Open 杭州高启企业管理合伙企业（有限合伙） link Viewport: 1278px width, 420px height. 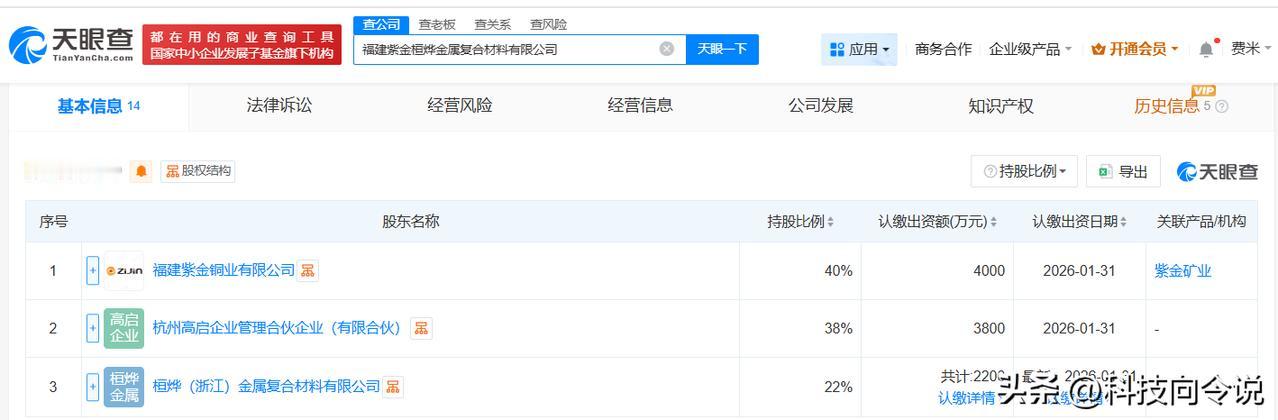click(x=276, y=328)
